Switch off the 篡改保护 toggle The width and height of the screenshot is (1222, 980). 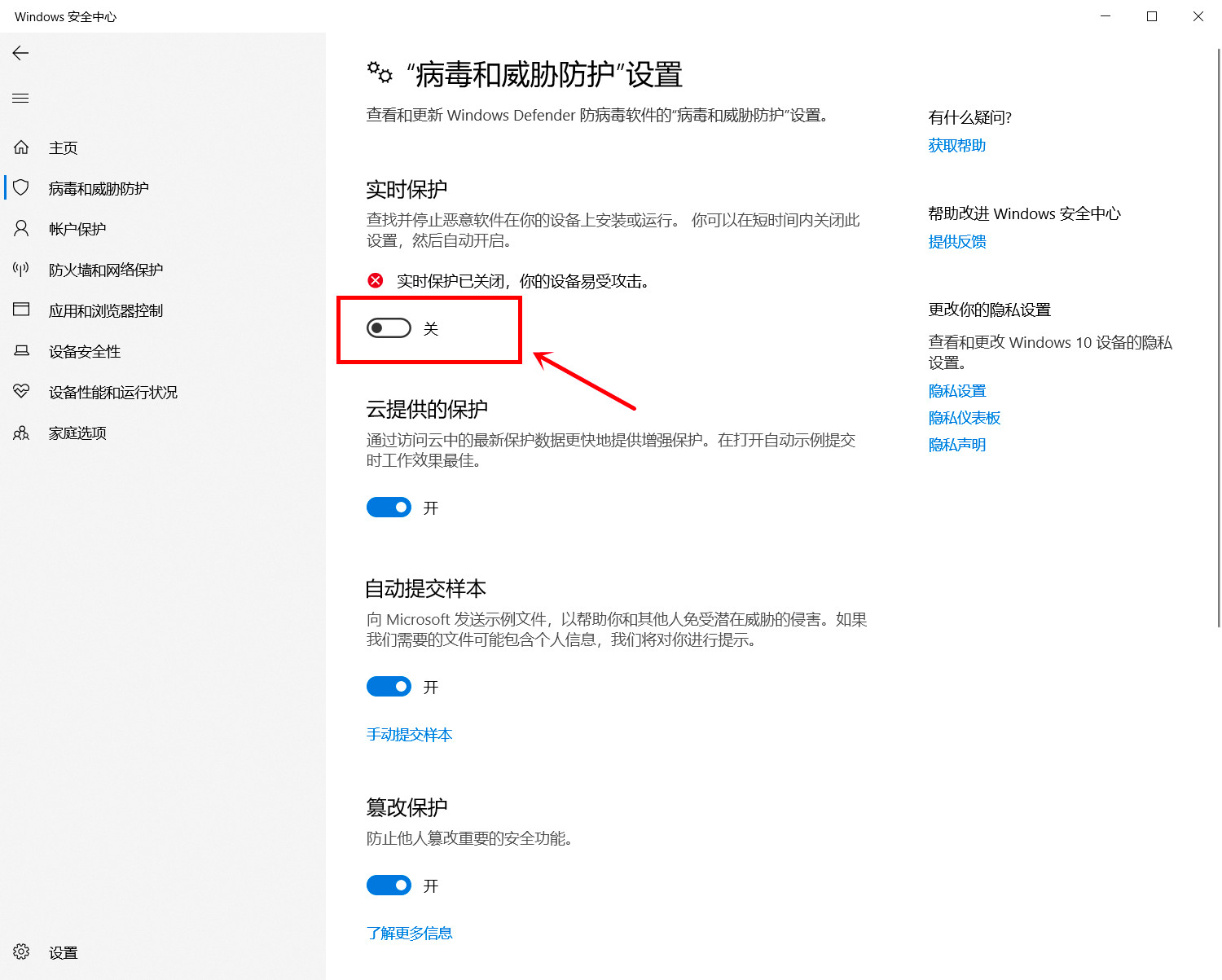(389, 886)
